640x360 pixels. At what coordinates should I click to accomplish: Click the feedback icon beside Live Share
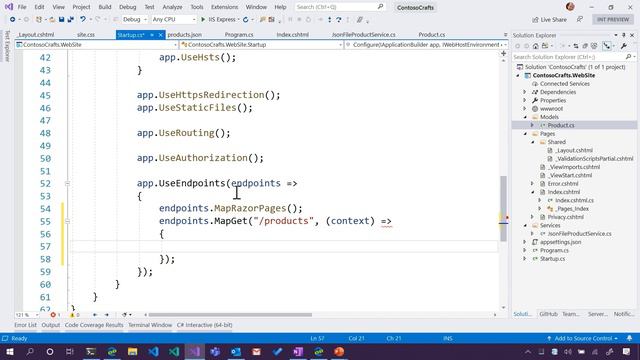pyautogui.click(x=580, y=19)
